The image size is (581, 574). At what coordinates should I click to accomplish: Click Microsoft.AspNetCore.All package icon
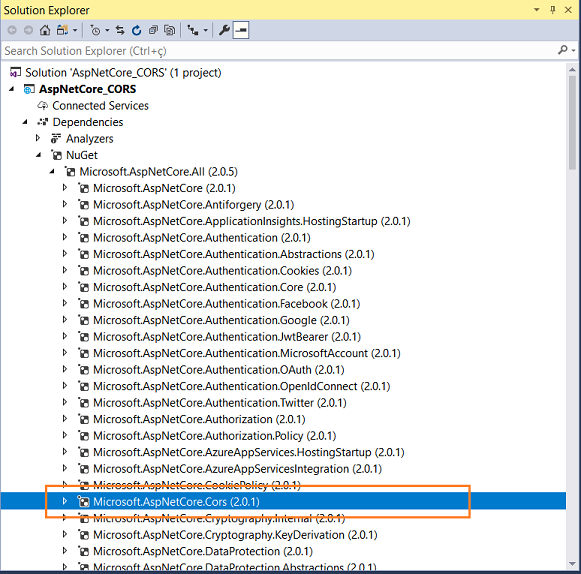[70, 172]
